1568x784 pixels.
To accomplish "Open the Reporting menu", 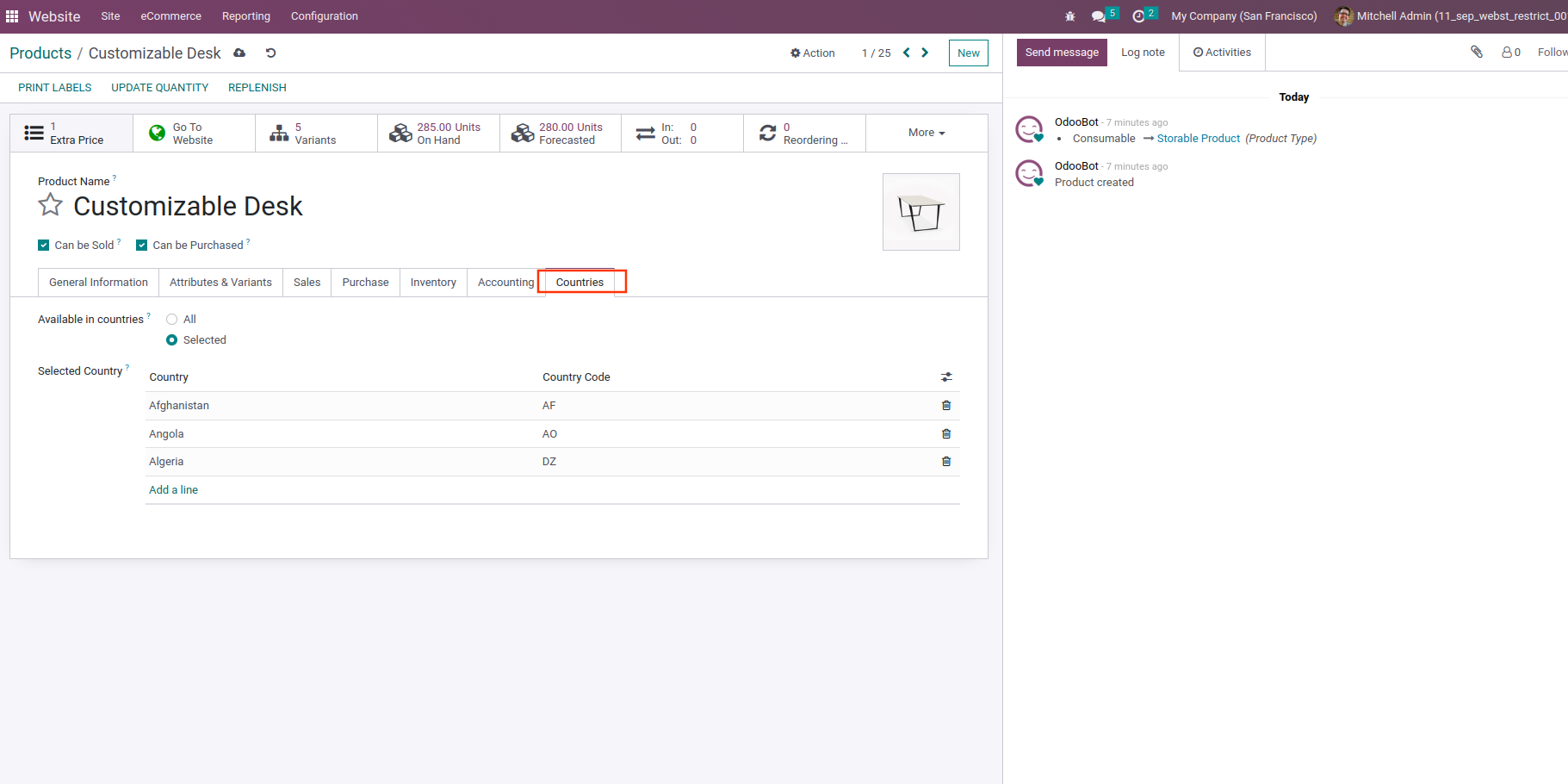I will [246, 16].
